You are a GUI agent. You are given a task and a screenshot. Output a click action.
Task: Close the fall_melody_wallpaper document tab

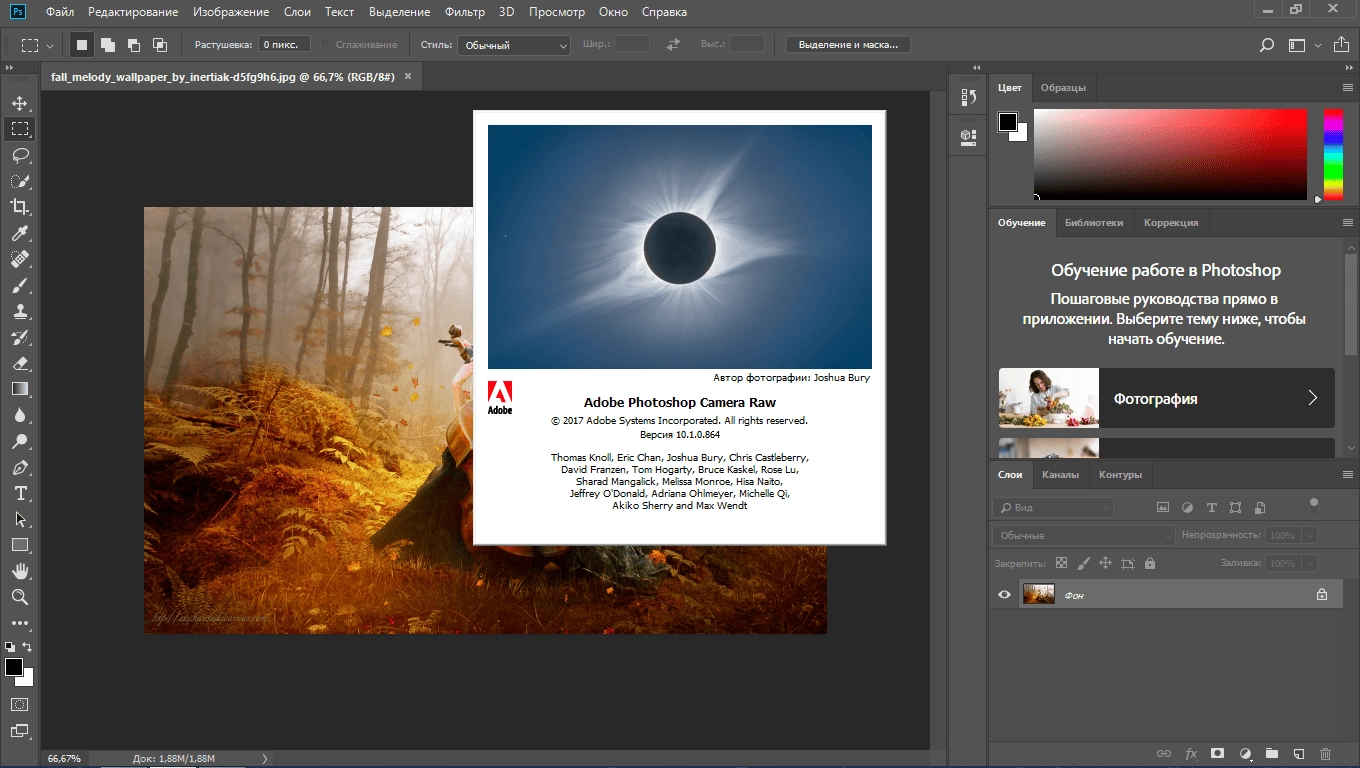pos(407,76)
